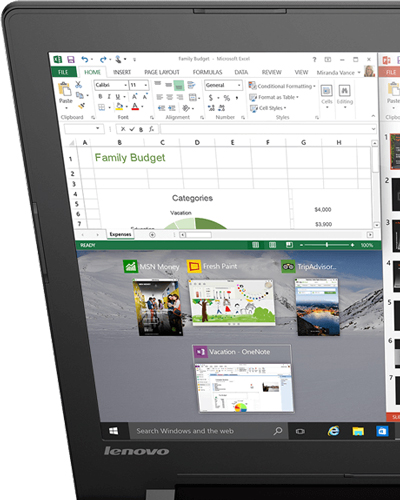
Task: Click the Touch/Mouse mode icon
Action: click(118, 59)
